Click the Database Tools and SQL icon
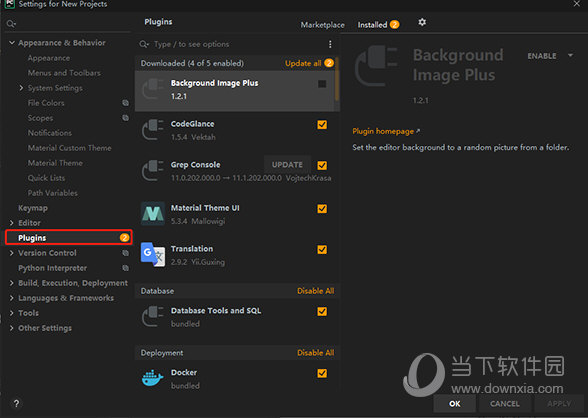The width and height of the screenshot is (588, 418). coord(153,316)
